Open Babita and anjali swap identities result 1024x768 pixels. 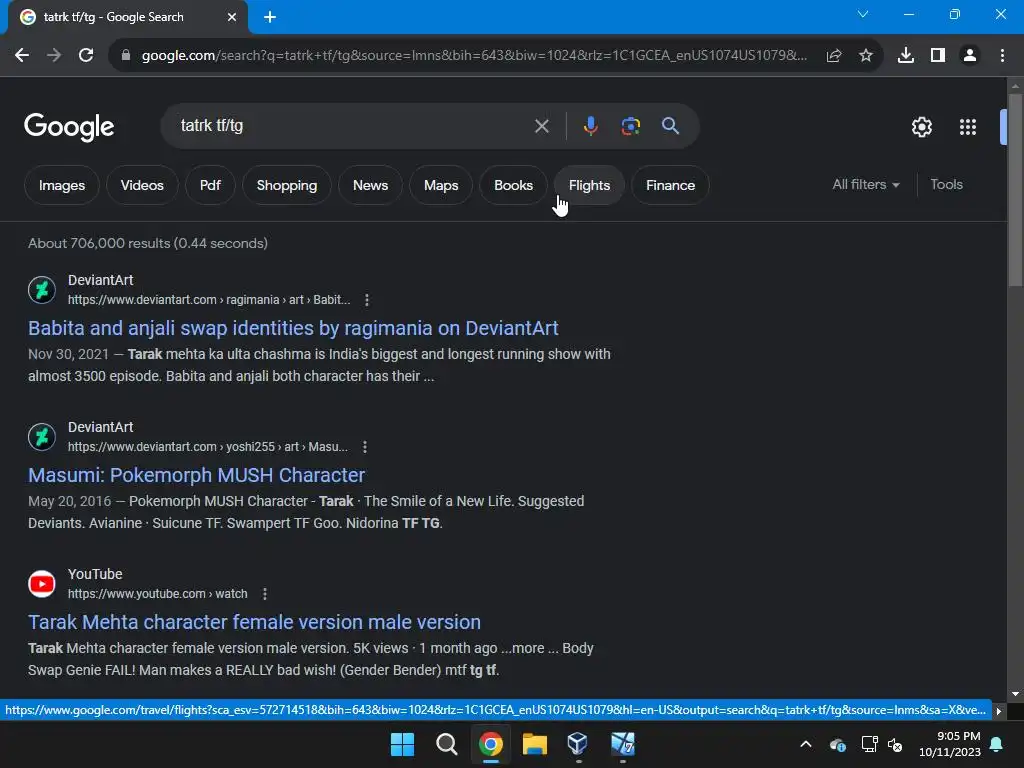click(293, 328)
